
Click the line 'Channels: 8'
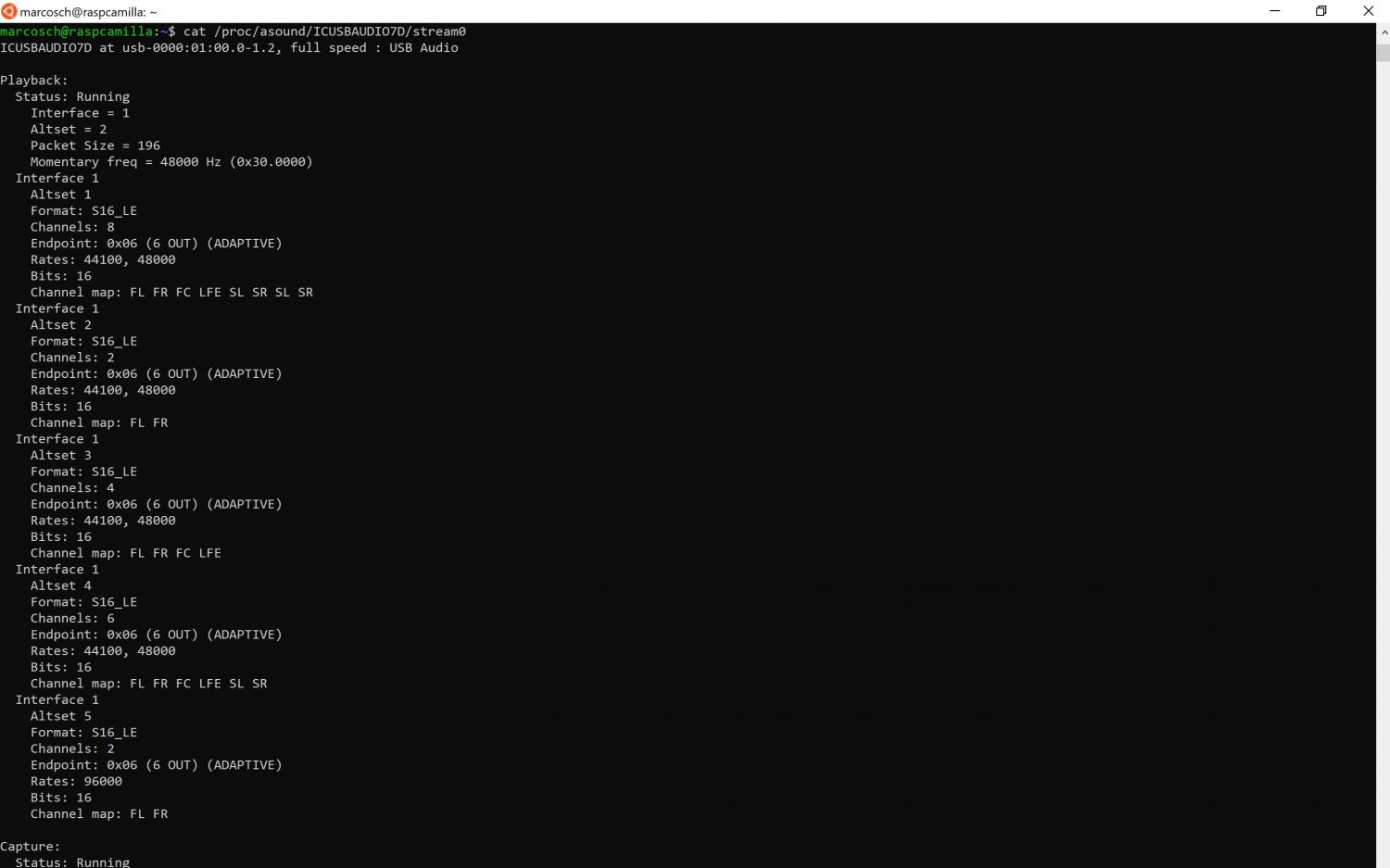[72, 227]
